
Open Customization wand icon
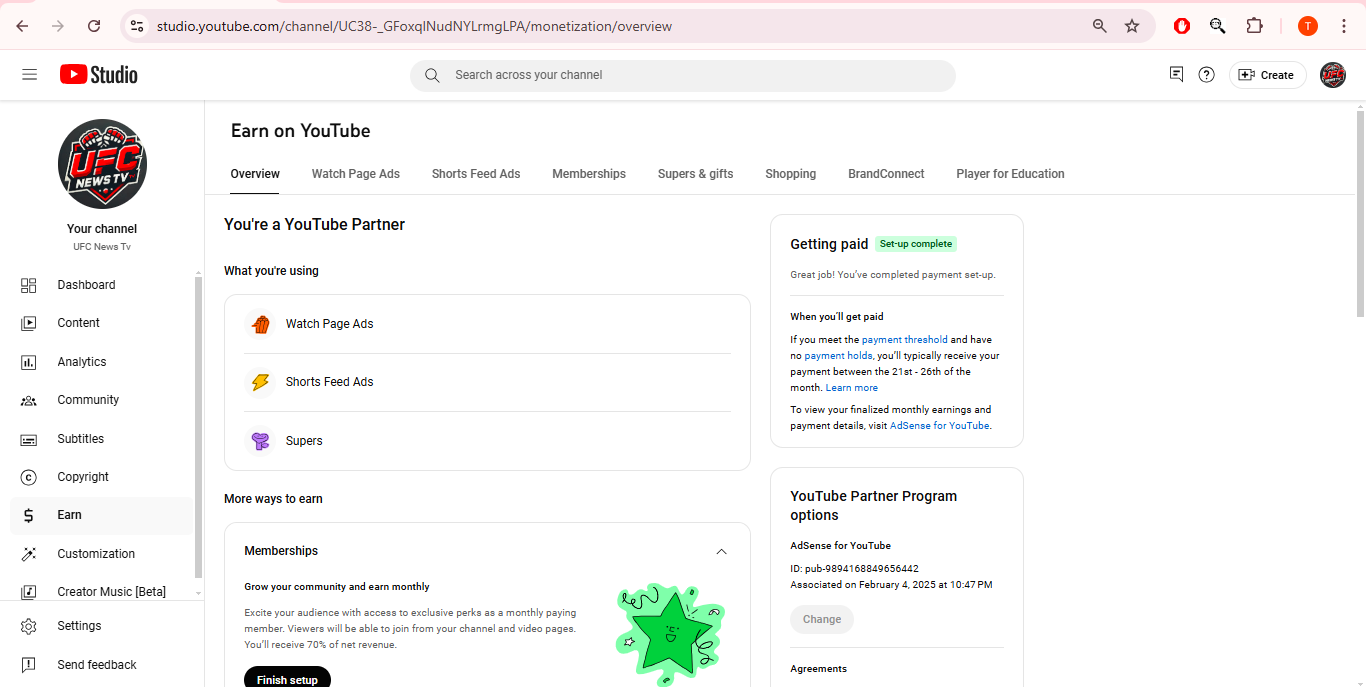pyautogui.click(x=29, y=554)
